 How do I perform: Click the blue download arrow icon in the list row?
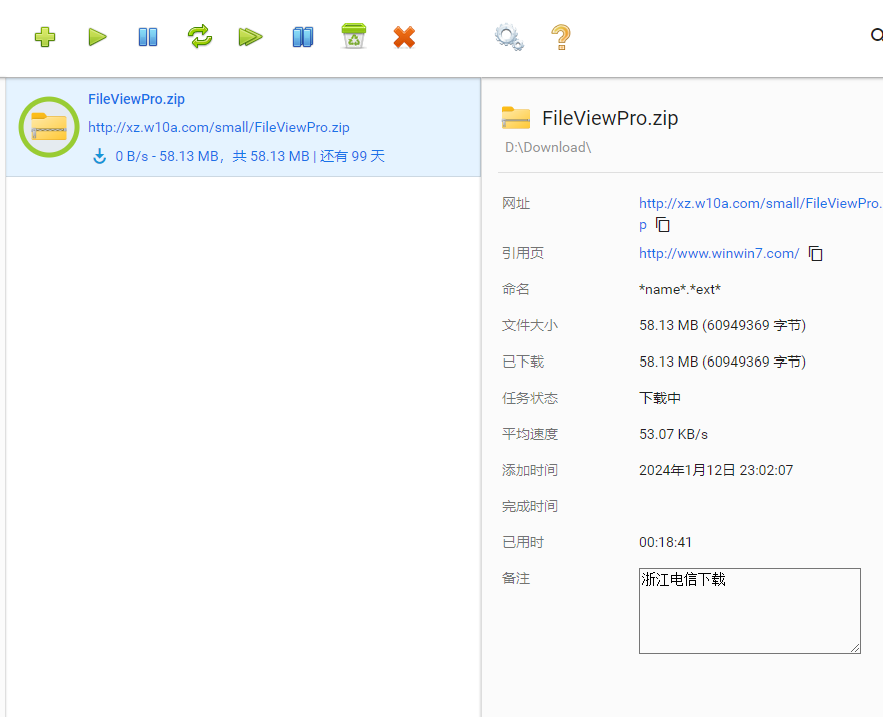99,156
